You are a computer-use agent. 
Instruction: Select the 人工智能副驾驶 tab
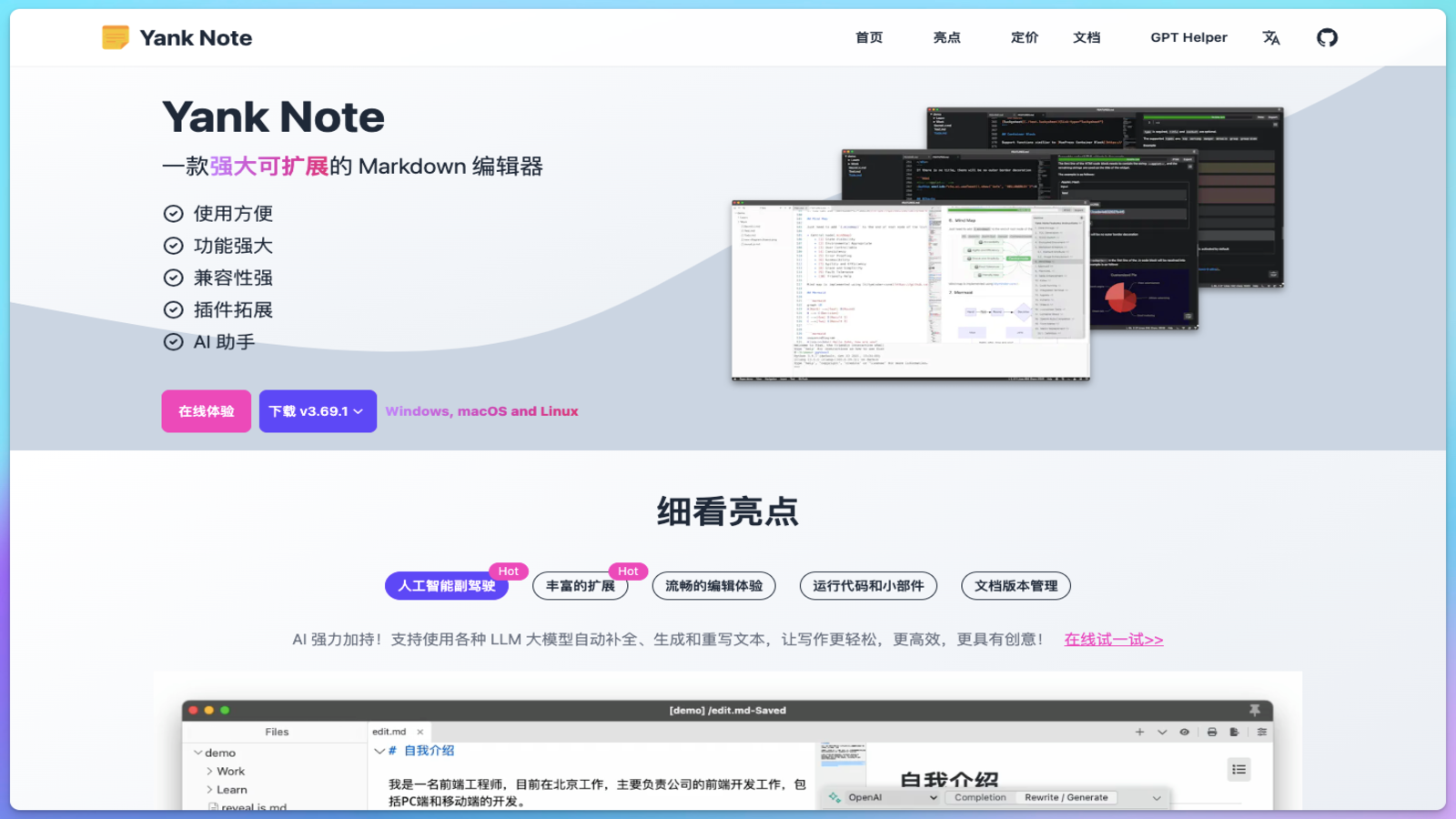[x=446, y=586]
